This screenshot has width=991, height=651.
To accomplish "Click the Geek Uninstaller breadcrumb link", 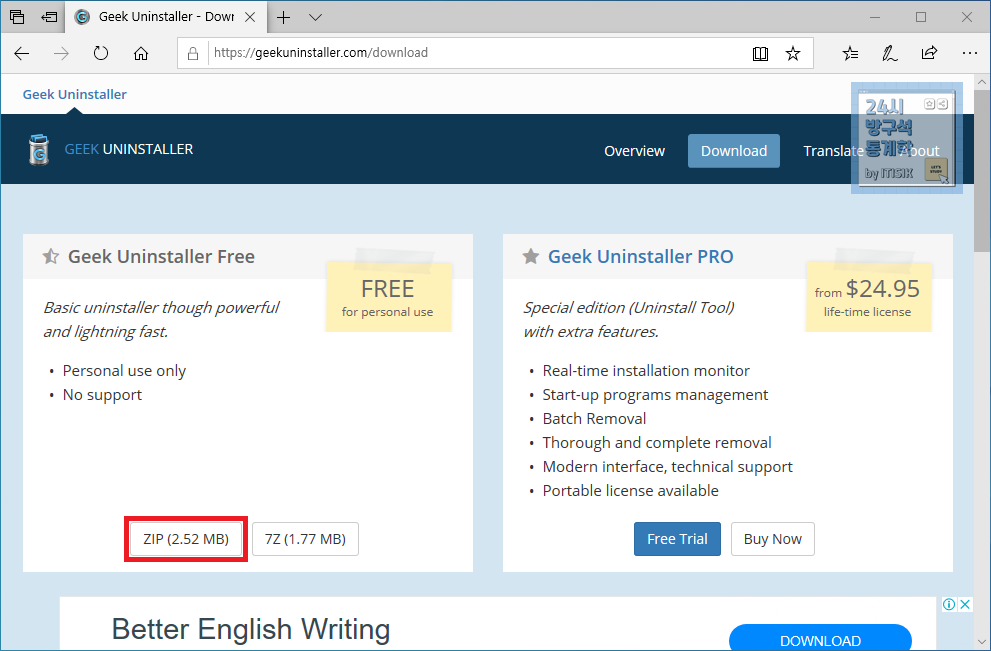I will coord(75,94).
